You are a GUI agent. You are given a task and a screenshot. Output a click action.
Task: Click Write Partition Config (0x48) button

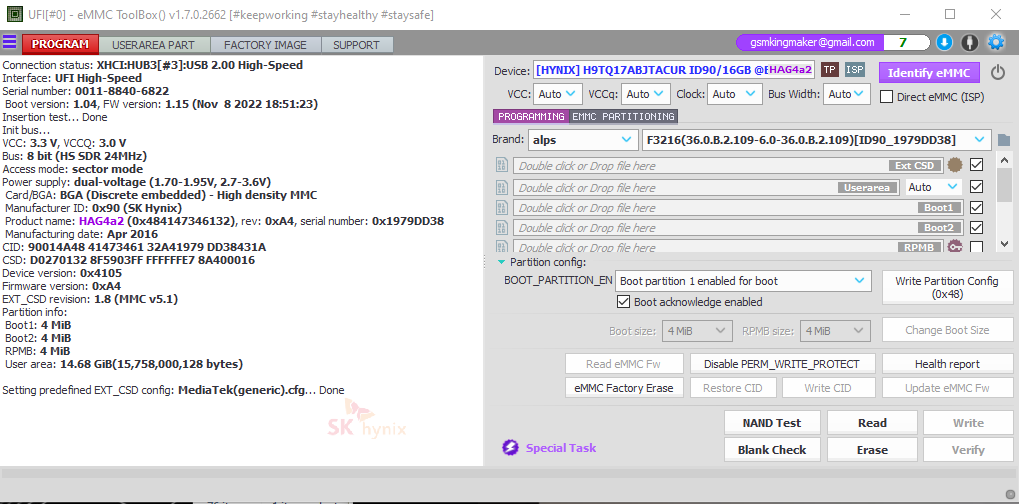[947, 288]
